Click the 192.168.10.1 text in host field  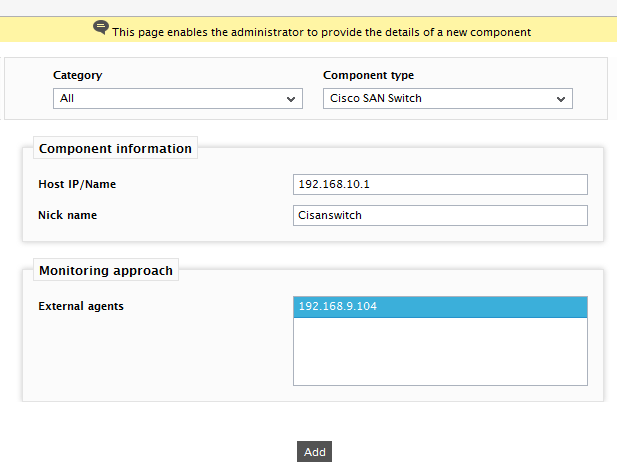click(334, 184)
